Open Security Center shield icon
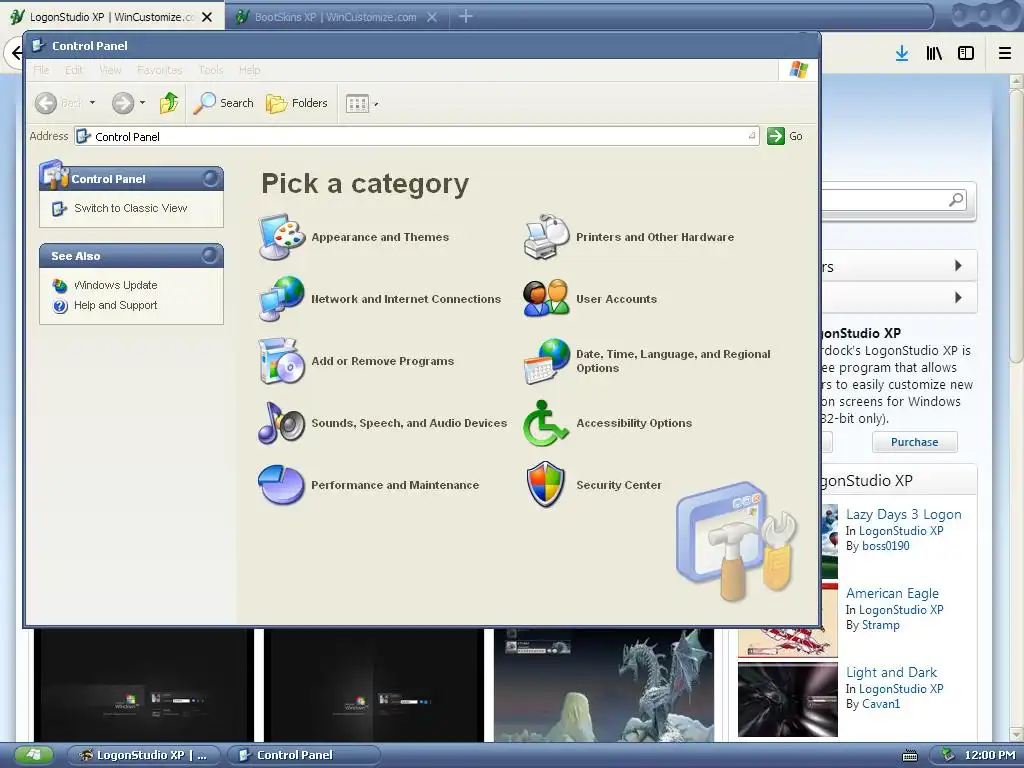Screen dimensions: 1024x768 coord(546,485)
